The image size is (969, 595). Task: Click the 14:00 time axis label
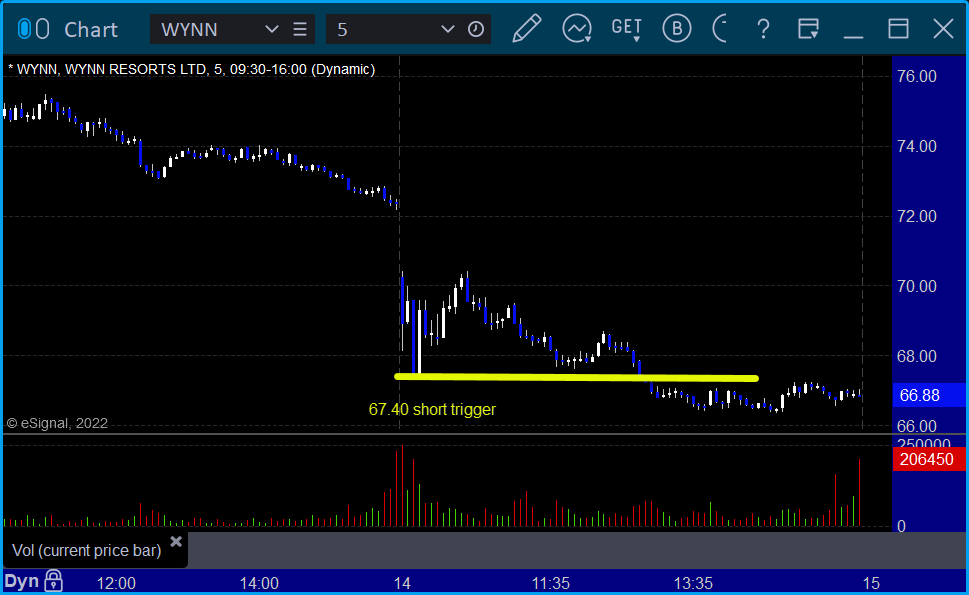coord(259,583)
